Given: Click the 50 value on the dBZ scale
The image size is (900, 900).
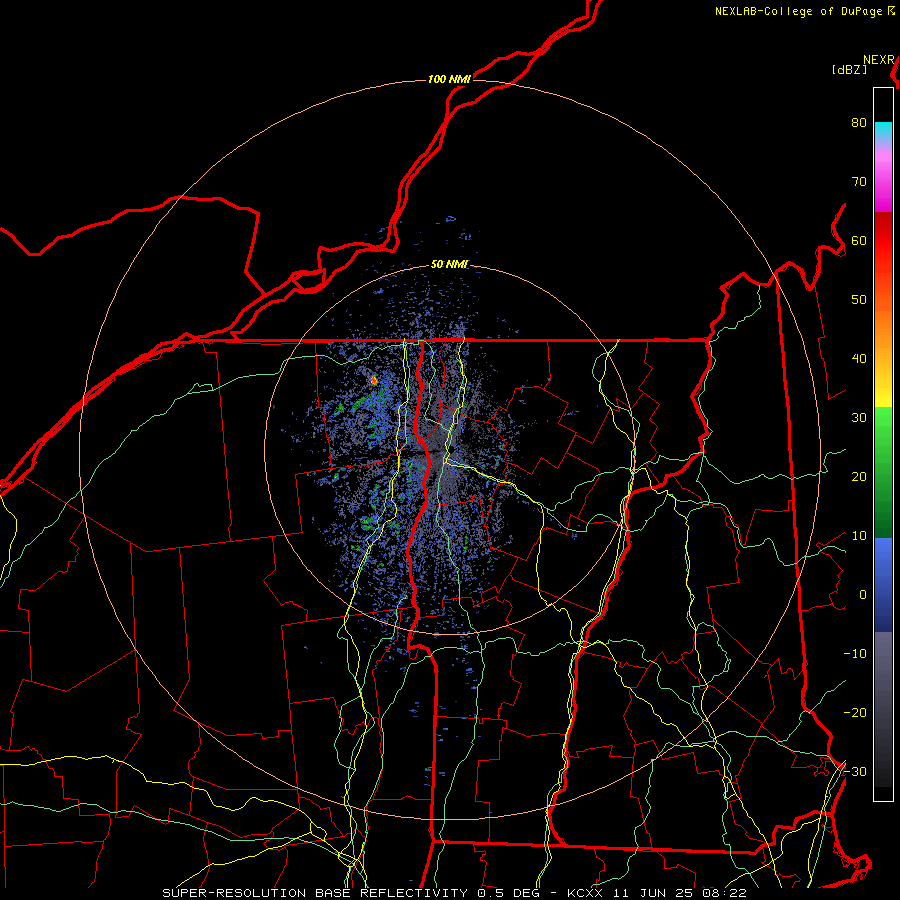Looking at the screenshot, I should [x=859, y=300].
